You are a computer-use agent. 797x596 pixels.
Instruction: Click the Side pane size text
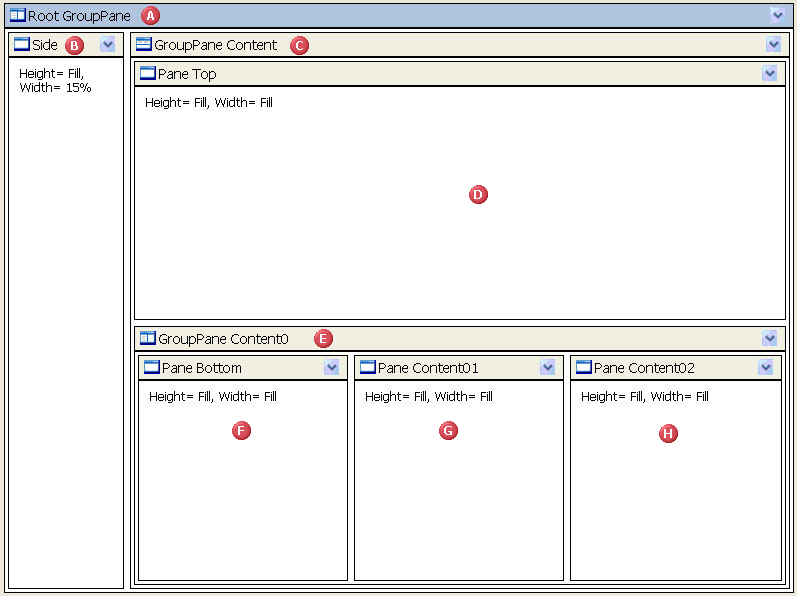(x=55, y=81)
